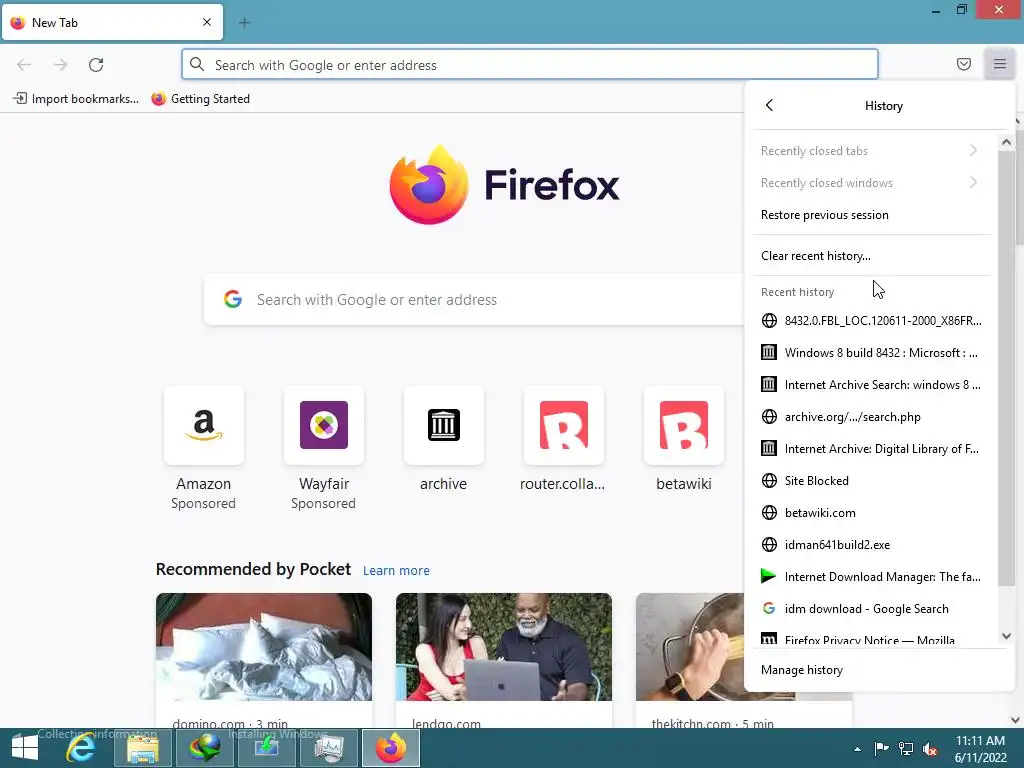This screenshot has width=1024, height=768.
Task: Select Clear recent history...
Action: pos(872,256)
